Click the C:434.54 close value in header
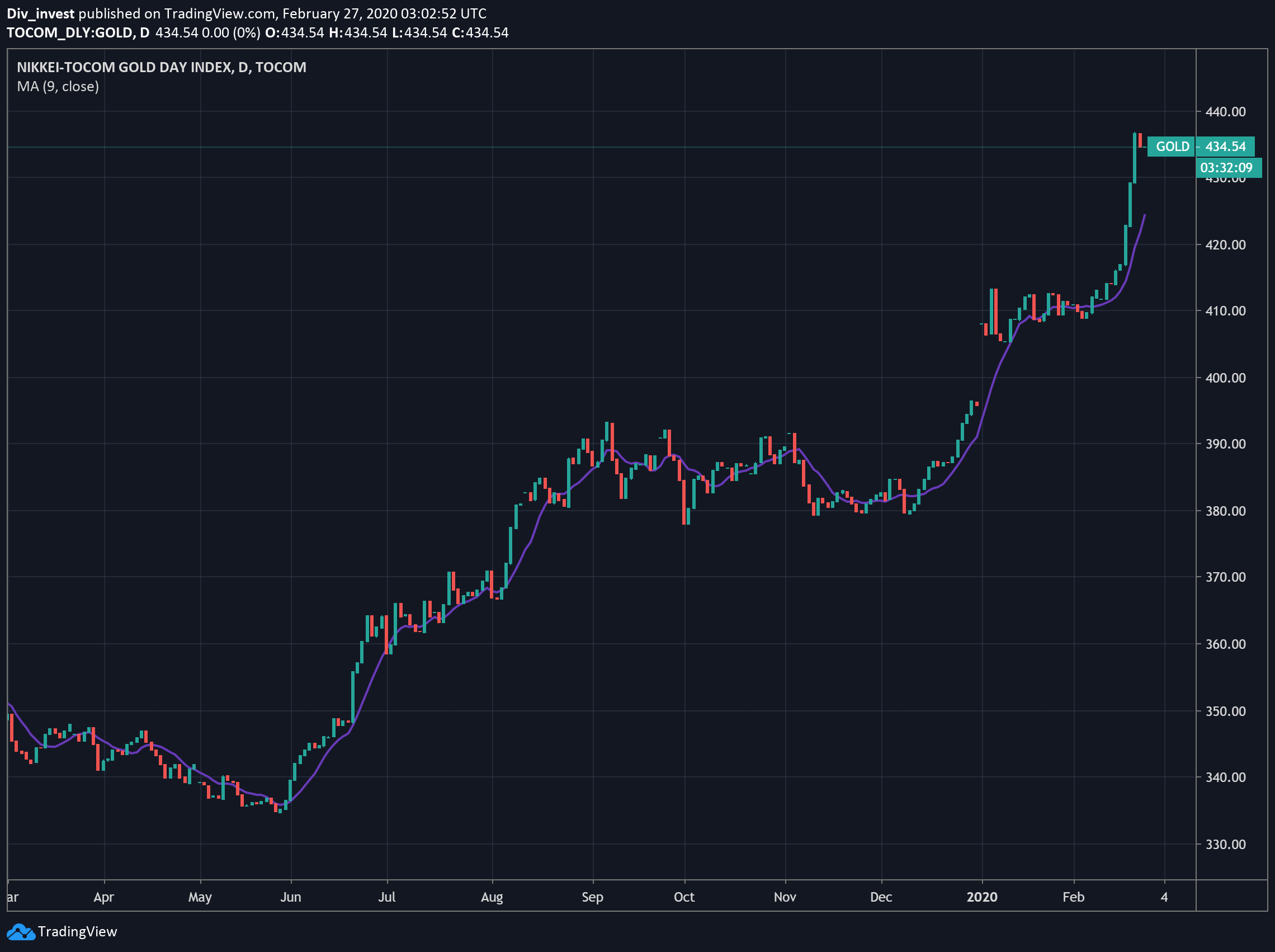Screen dimensions: 1275x952 480,32
